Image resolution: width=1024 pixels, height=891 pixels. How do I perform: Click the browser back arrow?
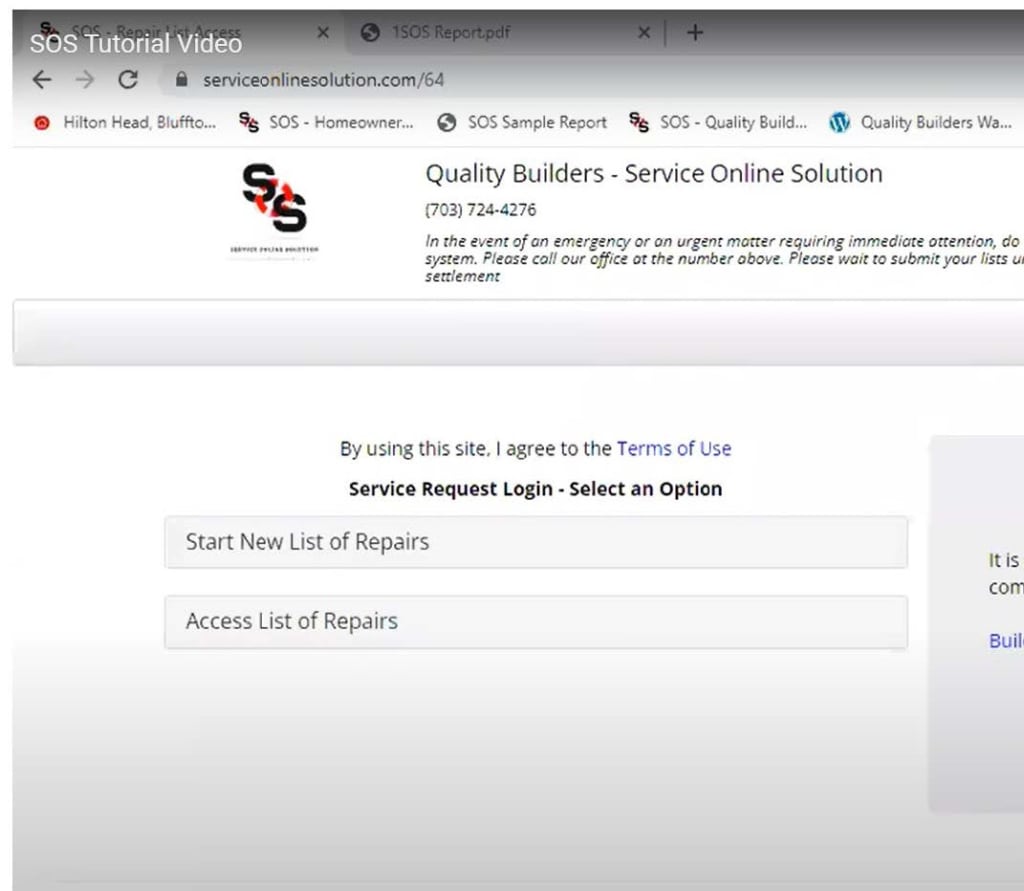41,80
